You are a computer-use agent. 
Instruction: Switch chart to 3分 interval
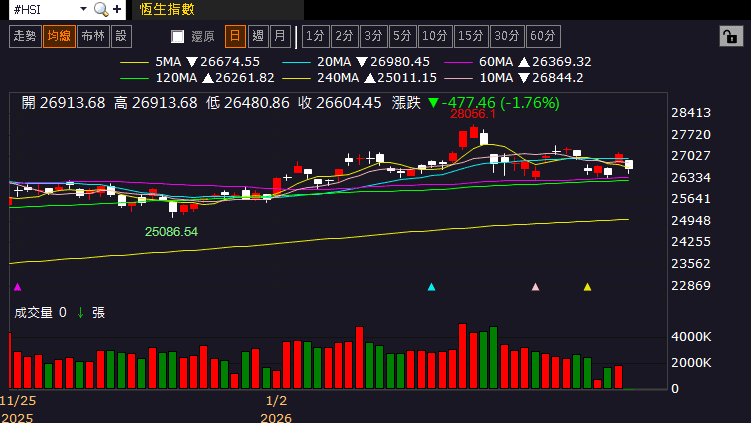[x=373, y=36]
